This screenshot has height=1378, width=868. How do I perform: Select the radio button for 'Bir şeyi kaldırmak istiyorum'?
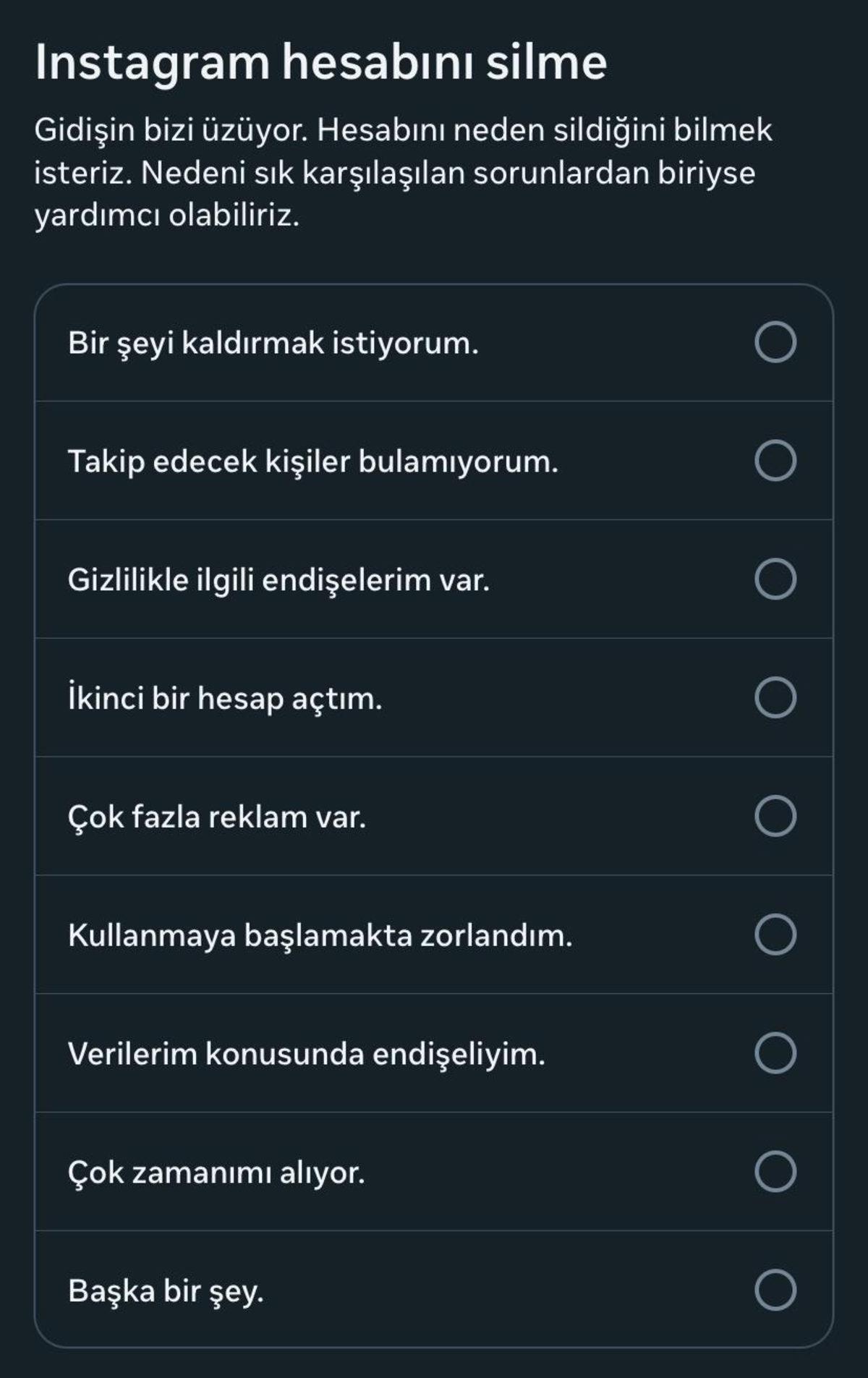(x=775, y=342)
